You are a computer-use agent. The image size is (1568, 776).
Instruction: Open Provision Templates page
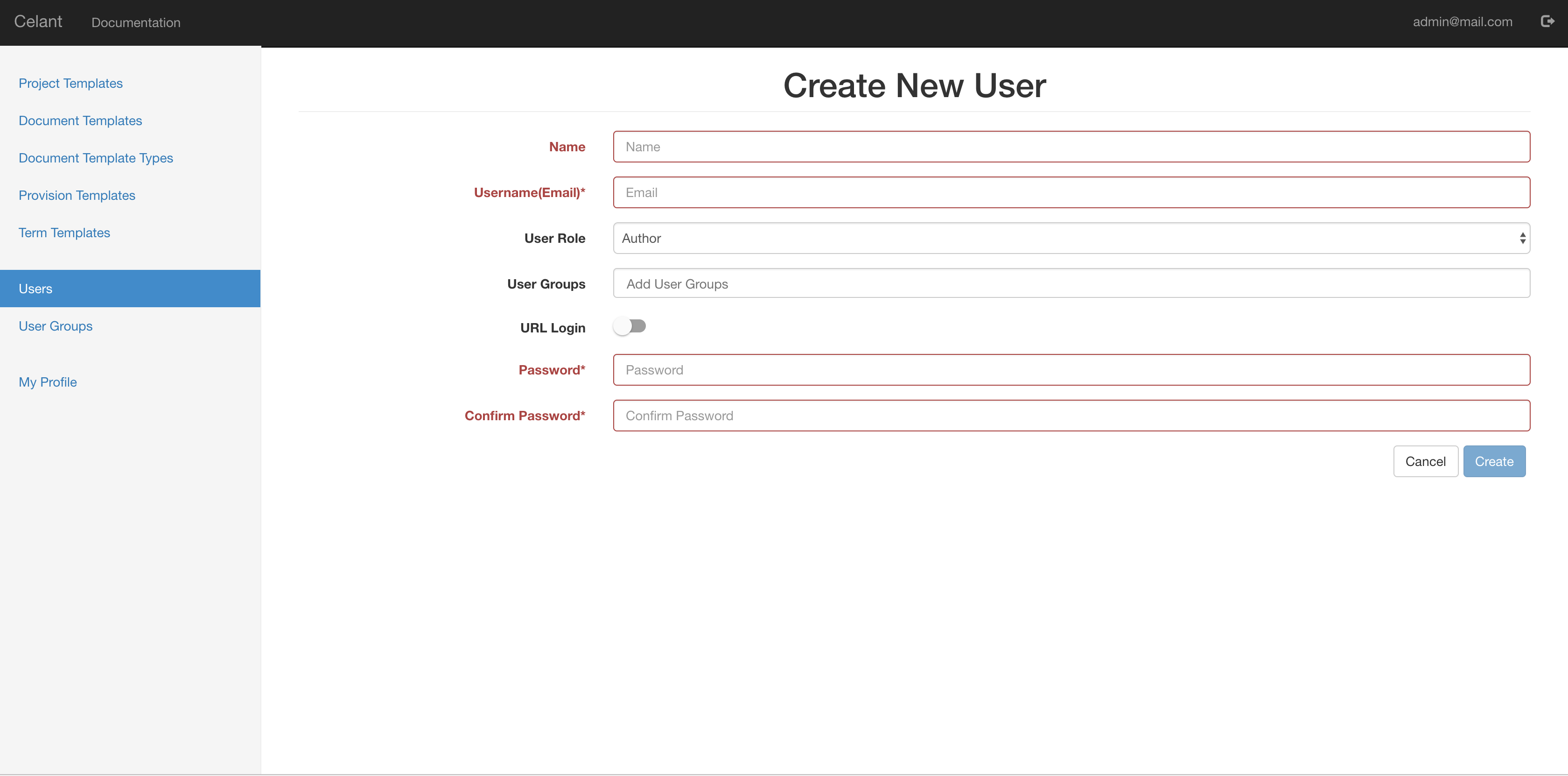coord(77,196)
